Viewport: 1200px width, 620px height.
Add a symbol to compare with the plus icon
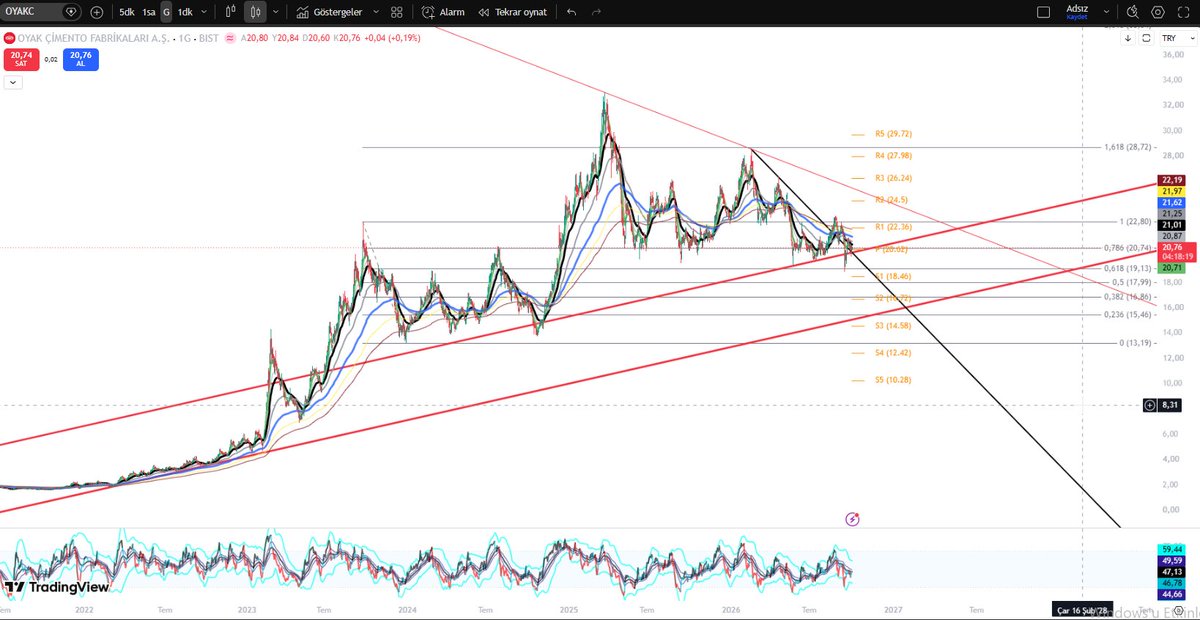click(x=96, y=12)
